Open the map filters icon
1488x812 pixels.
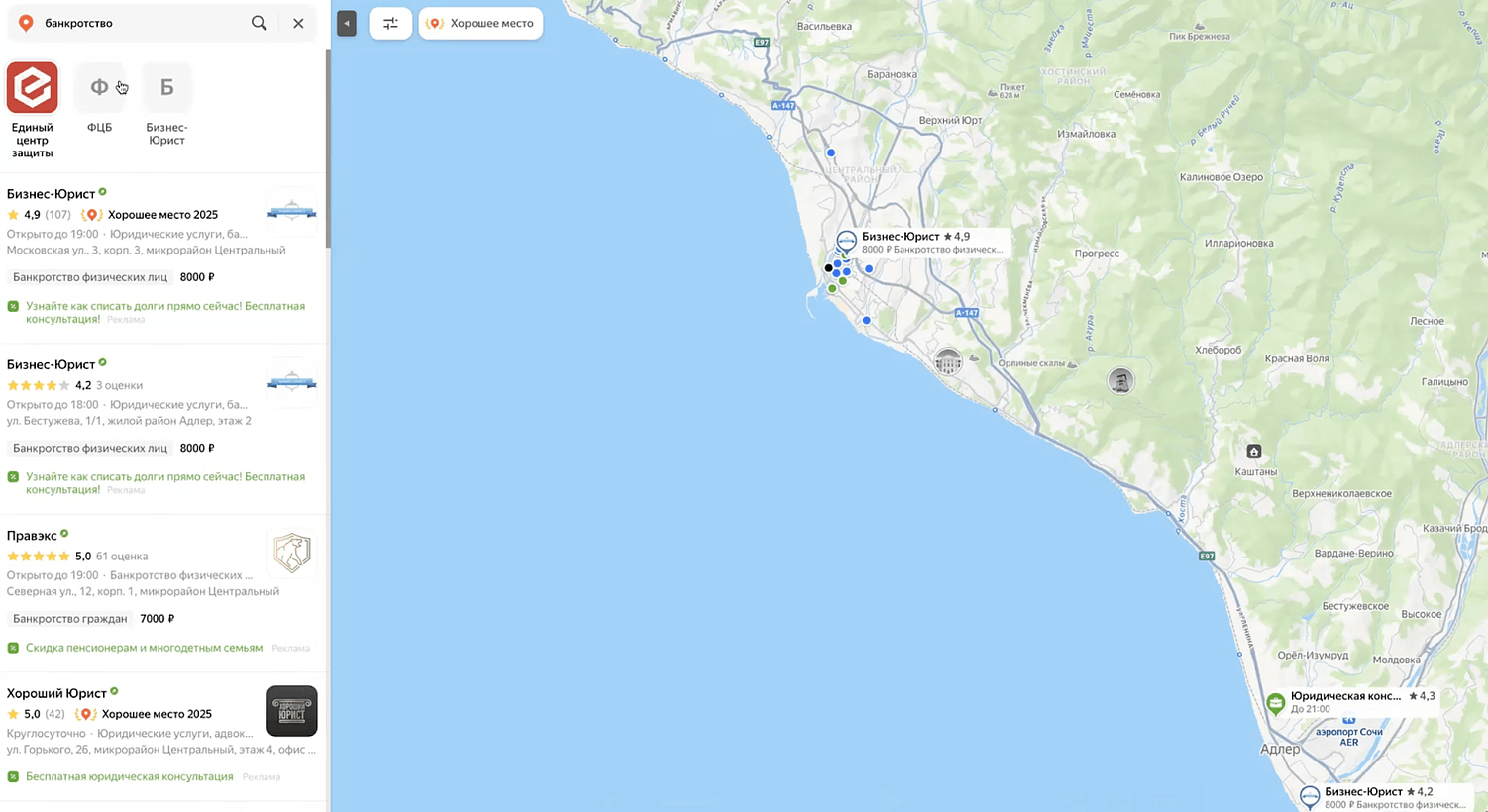(x=390, y=24)
